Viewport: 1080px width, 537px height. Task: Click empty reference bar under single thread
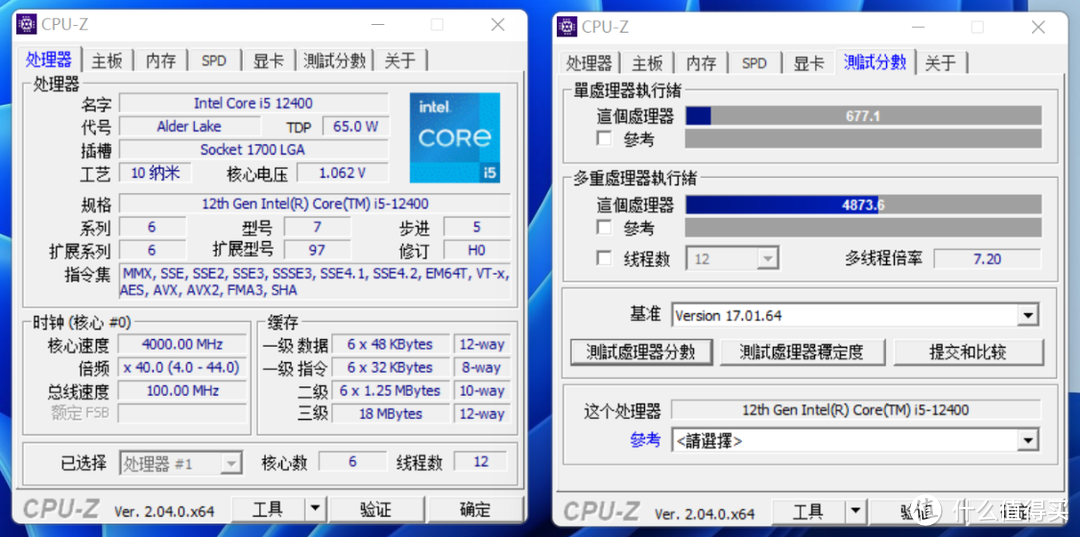click(x=863, y=138)
